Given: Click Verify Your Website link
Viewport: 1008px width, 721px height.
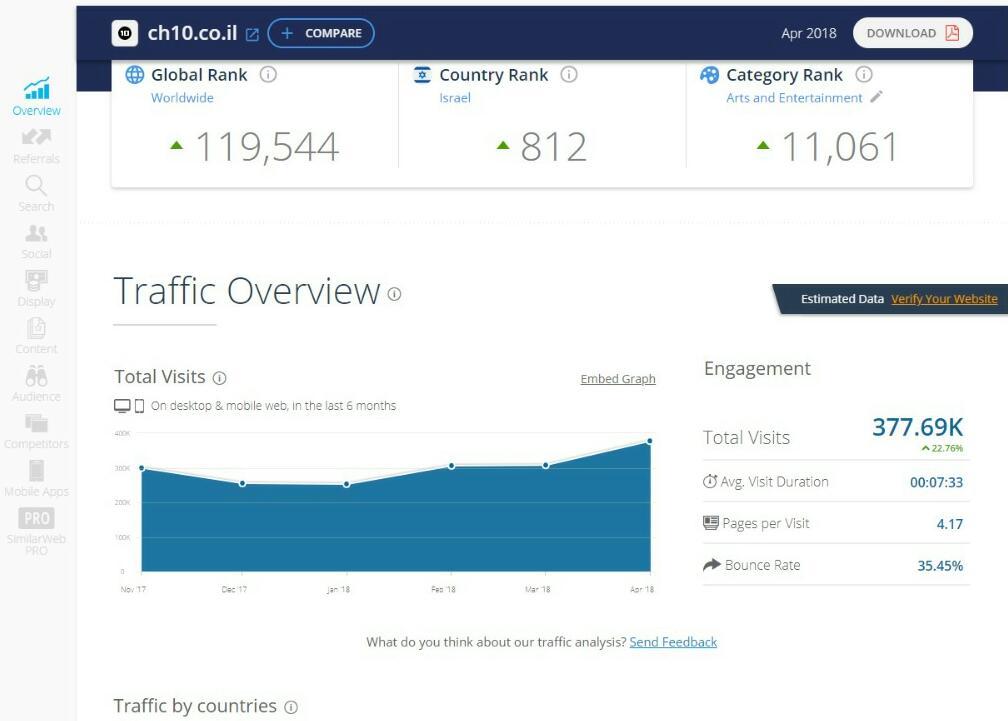Looking at the screenshot, I should tap(944, 299).
